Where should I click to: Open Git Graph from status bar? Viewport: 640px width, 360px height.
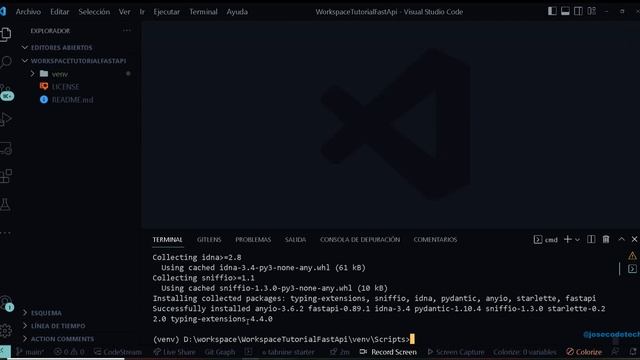(x=220, y=352)
